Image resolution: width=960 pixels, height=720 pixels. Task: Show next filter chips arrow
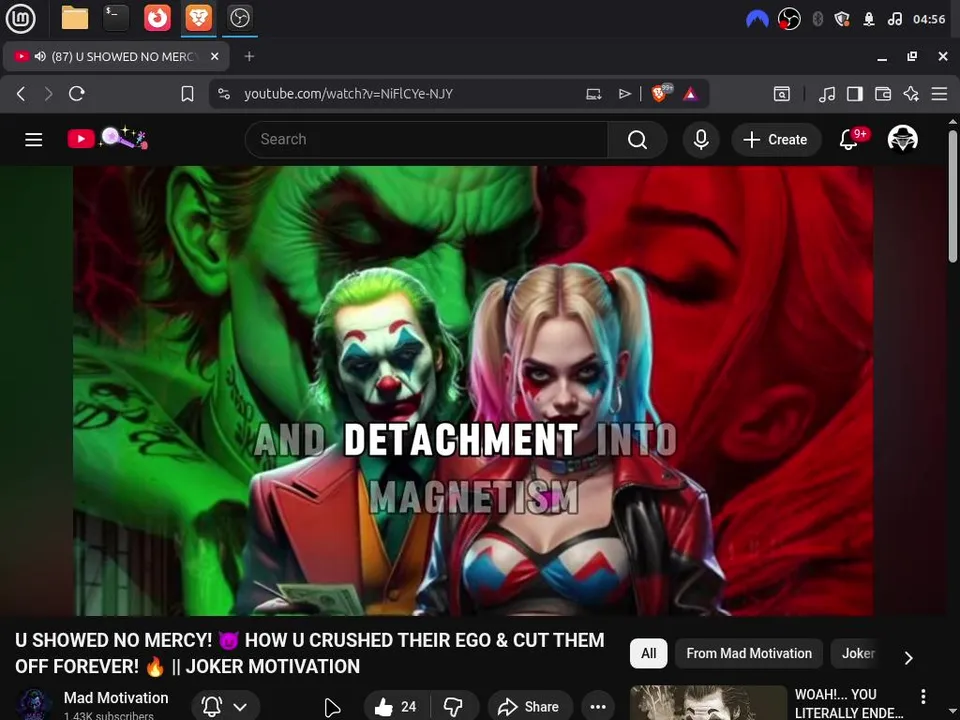click(909, 657)
